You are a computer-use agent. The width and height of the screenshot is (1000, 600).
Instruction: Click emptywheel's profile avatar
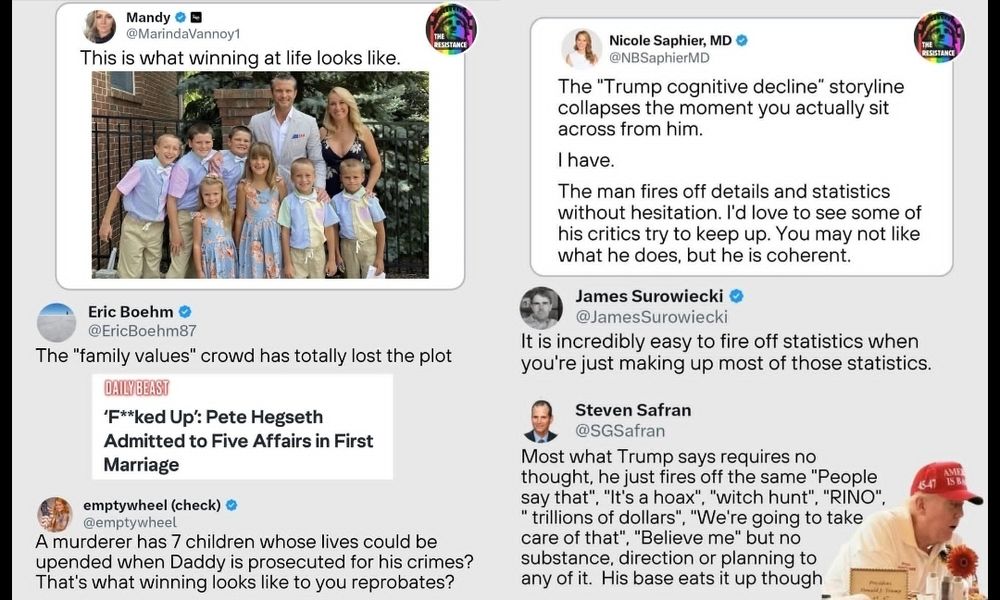coord(55,514)
